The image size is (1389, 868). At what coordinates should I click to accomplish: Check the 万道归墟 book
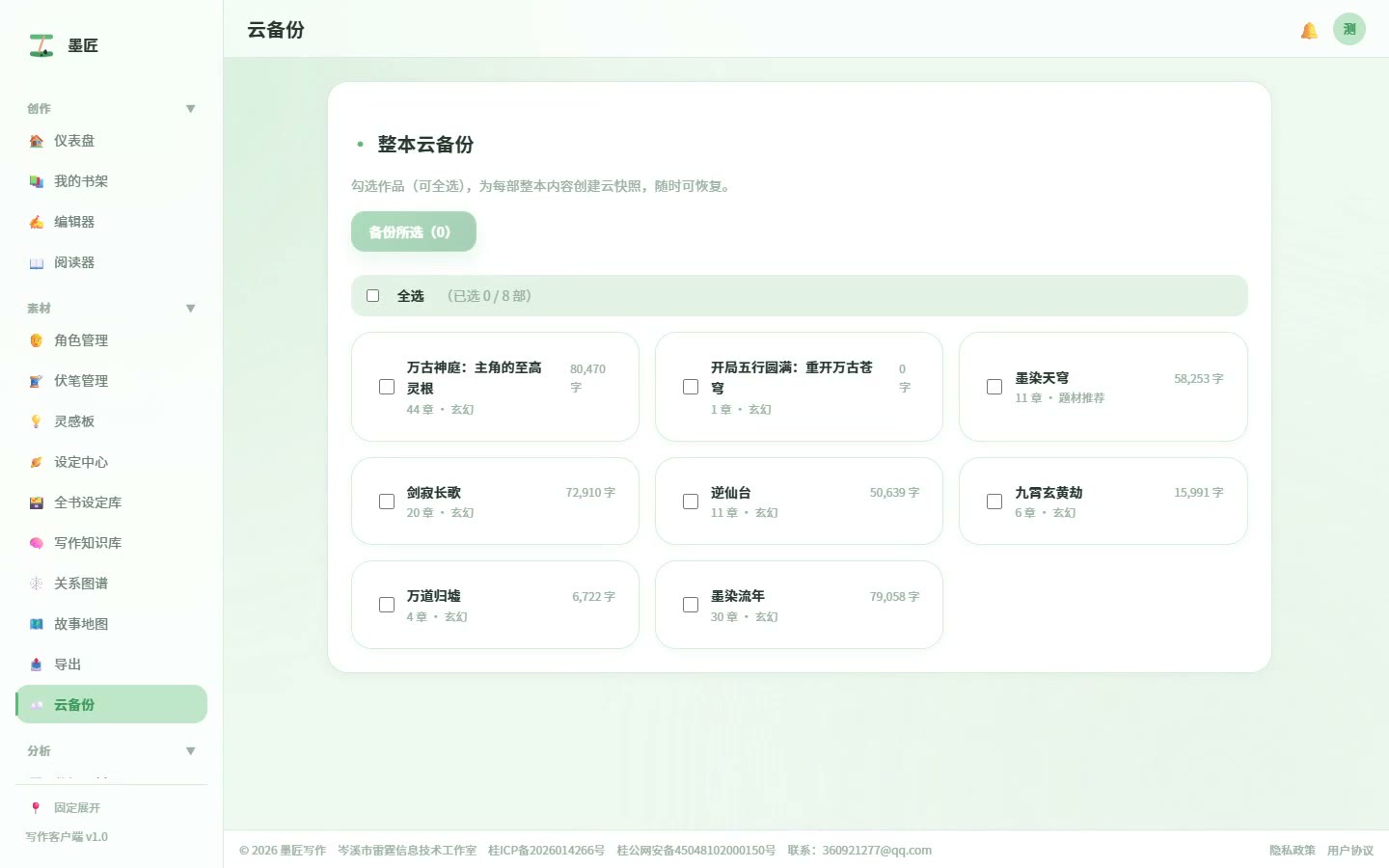tap(387, 605)
